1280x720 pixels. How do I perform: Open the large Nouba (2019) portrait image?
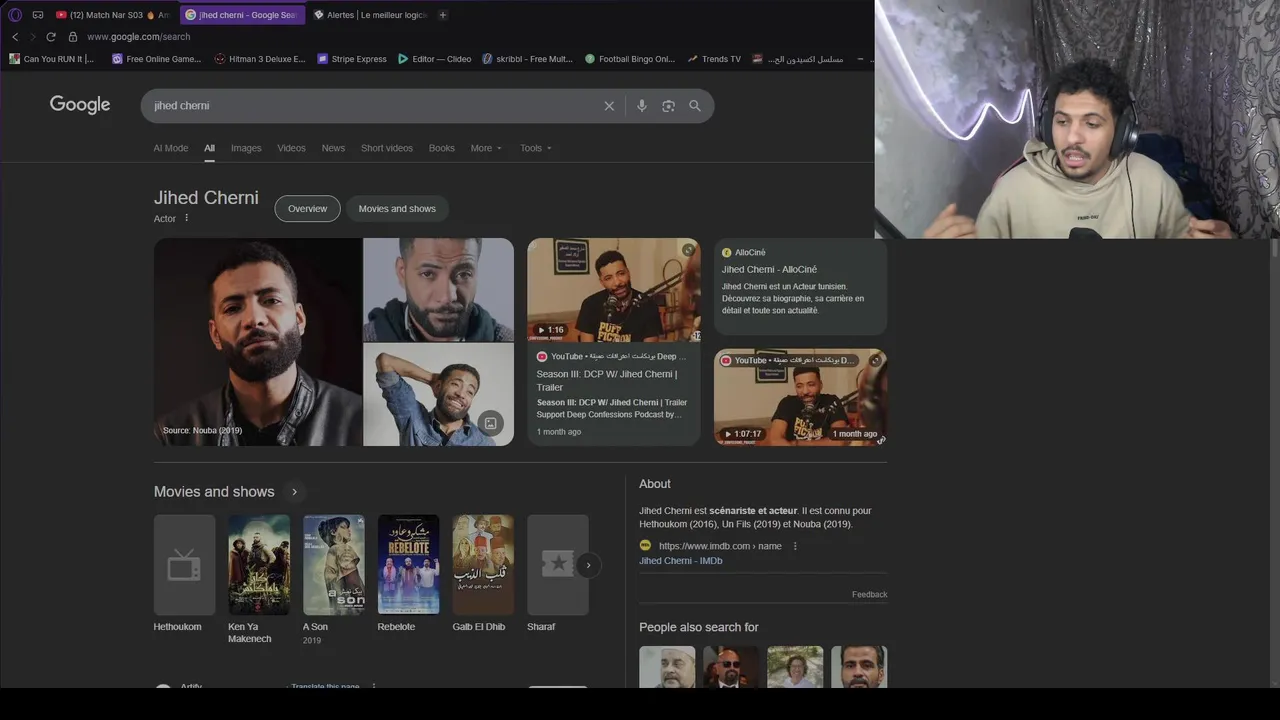click(x=258, y=342)
